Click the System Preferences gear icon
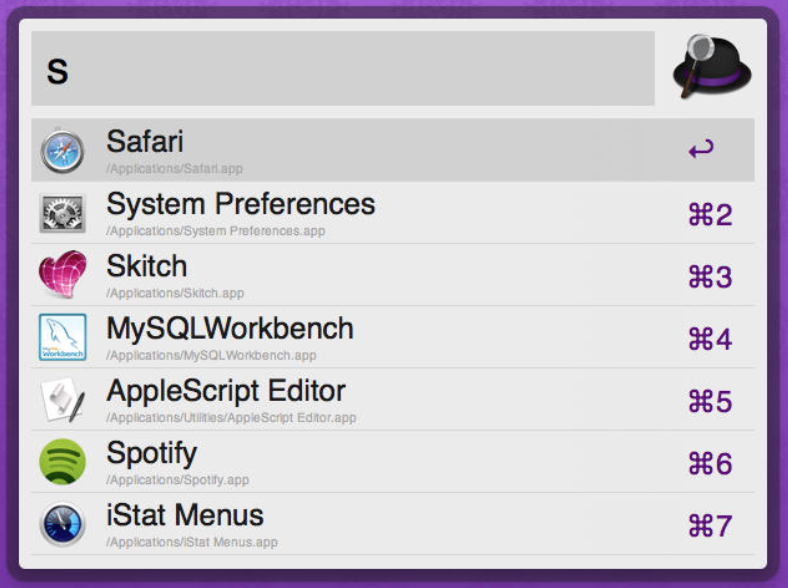The image size is (788, 588). 62,213
